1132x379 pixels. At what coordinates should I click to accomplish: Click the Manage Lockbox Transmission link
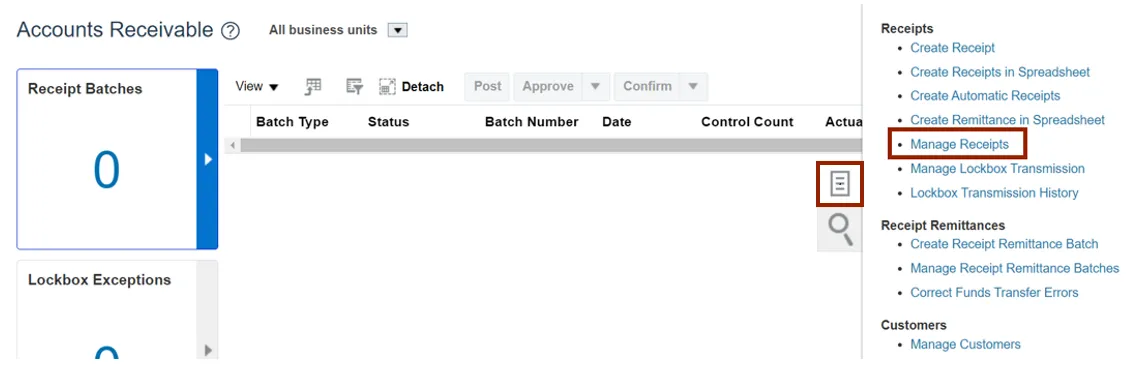(997, 168)
